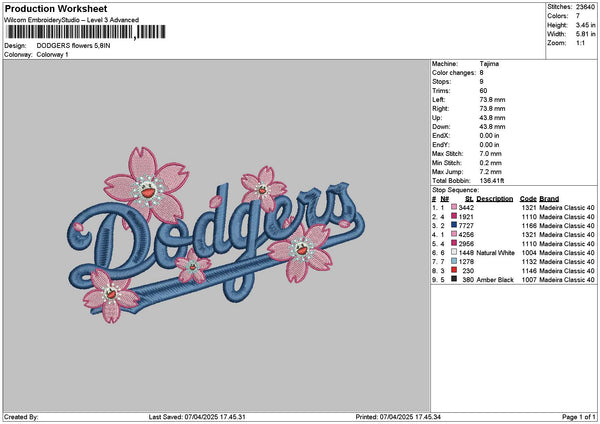
Task: Click the Max Jump value 7.2 mm
Action: 491,172
